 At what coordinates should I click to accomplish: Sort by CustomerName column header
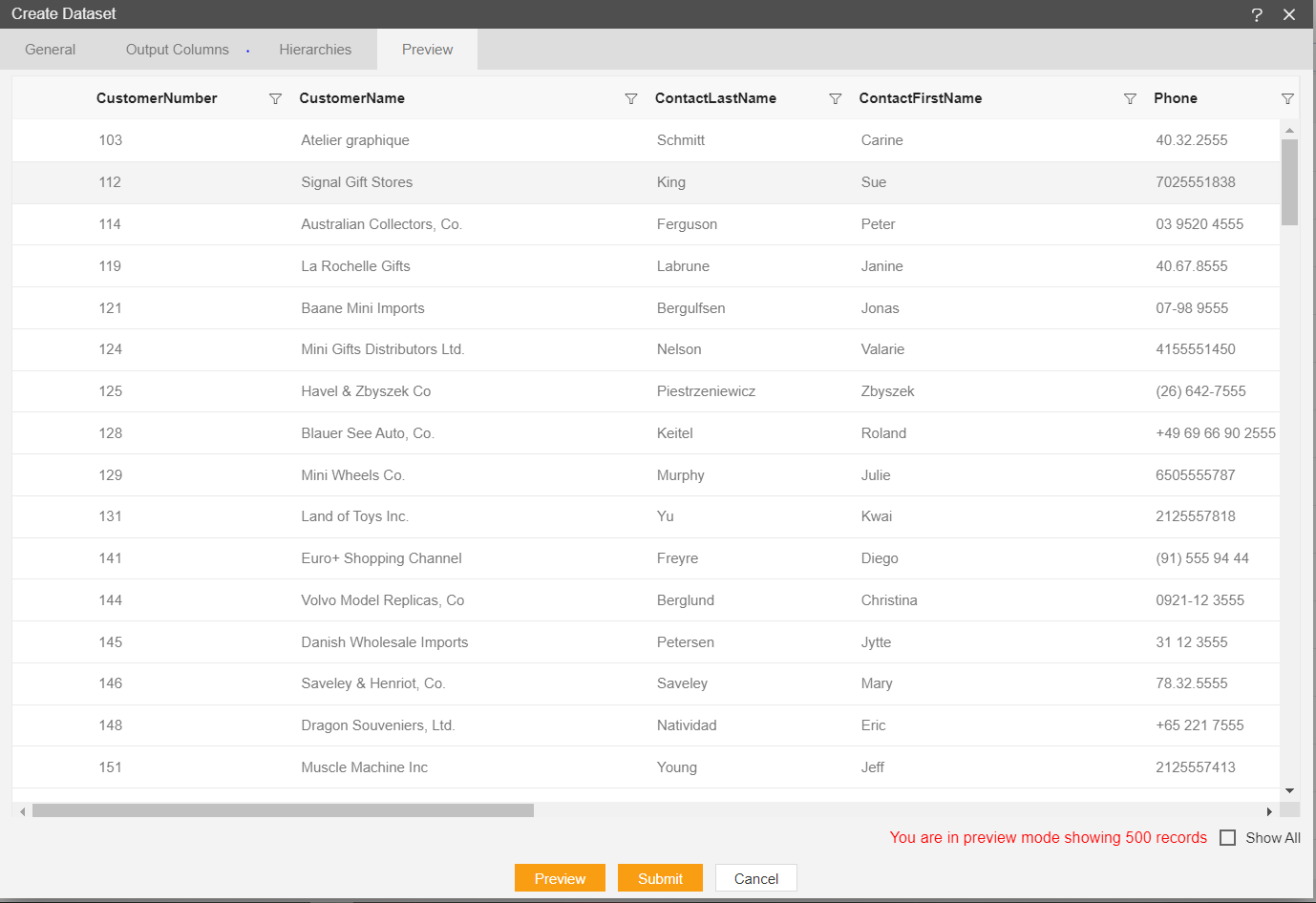point(351,98)
